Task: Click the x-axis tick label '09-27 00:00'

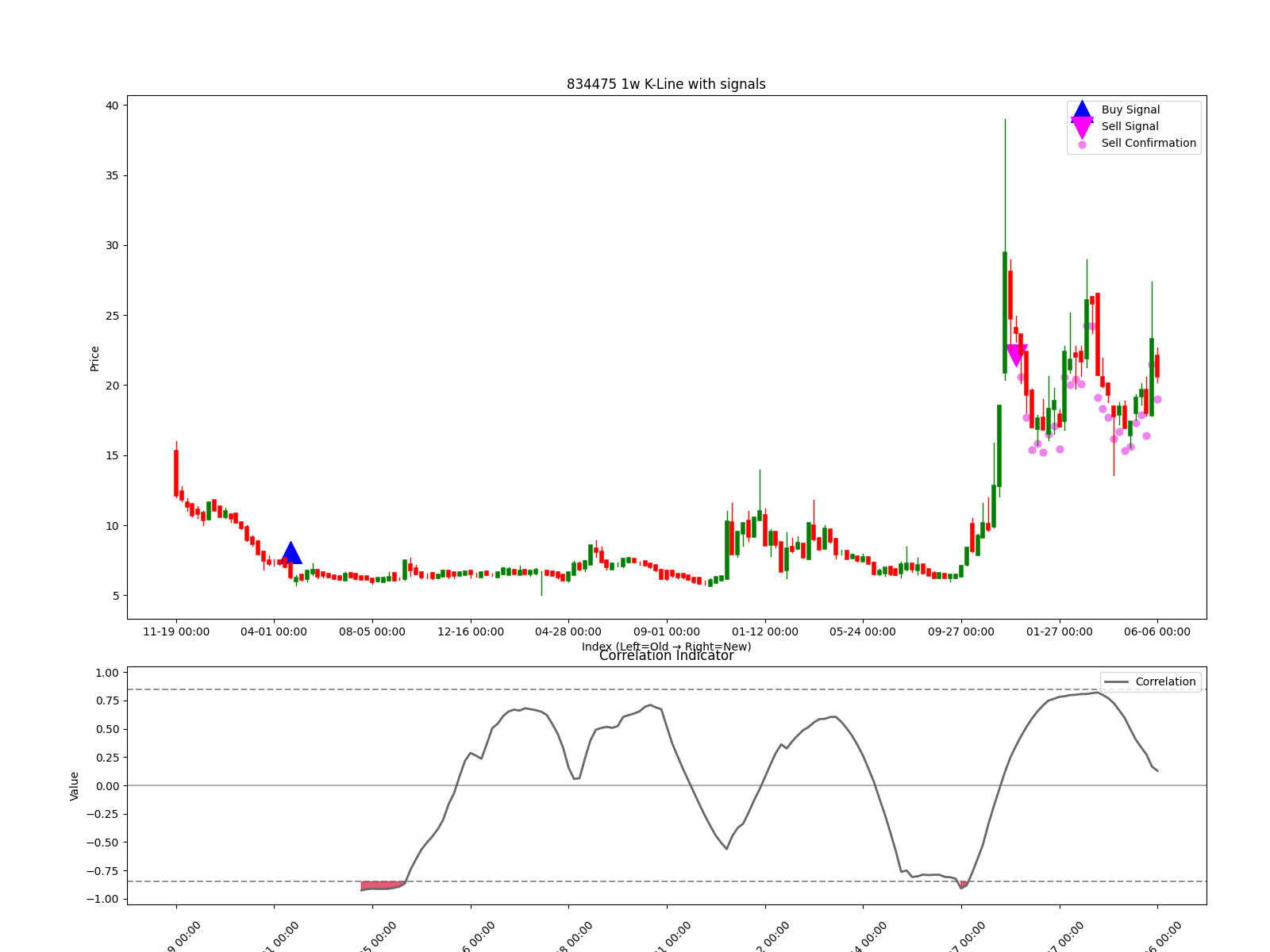Action: 961,632
